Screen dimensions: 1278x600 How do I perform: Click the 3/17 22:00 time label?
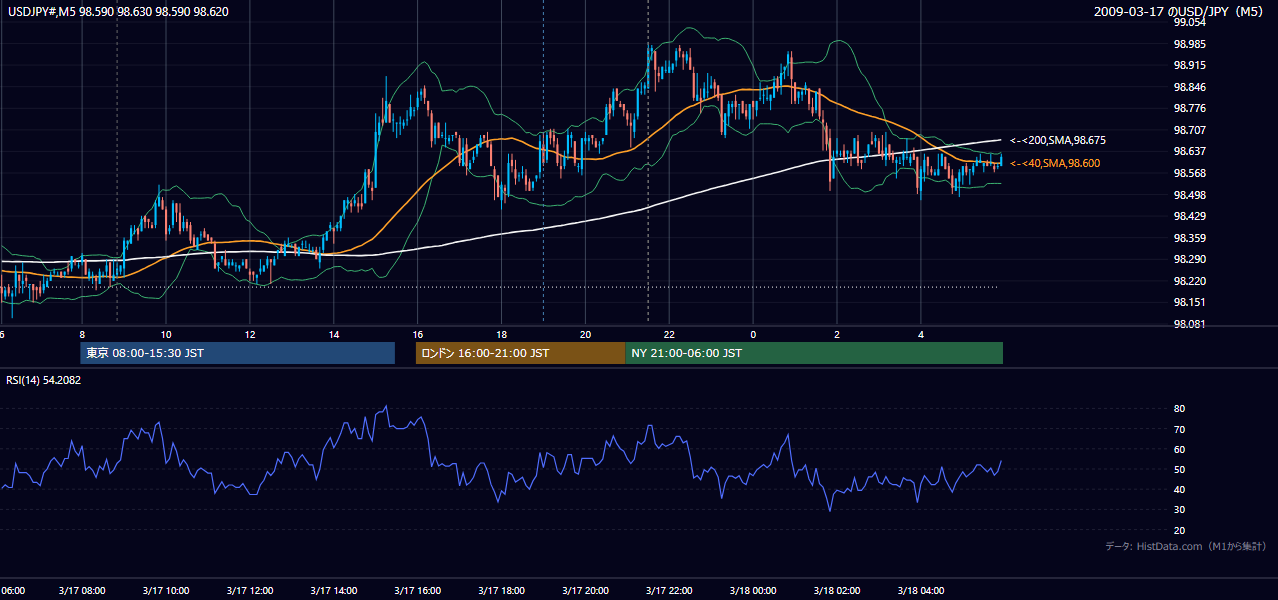(670, 591)
